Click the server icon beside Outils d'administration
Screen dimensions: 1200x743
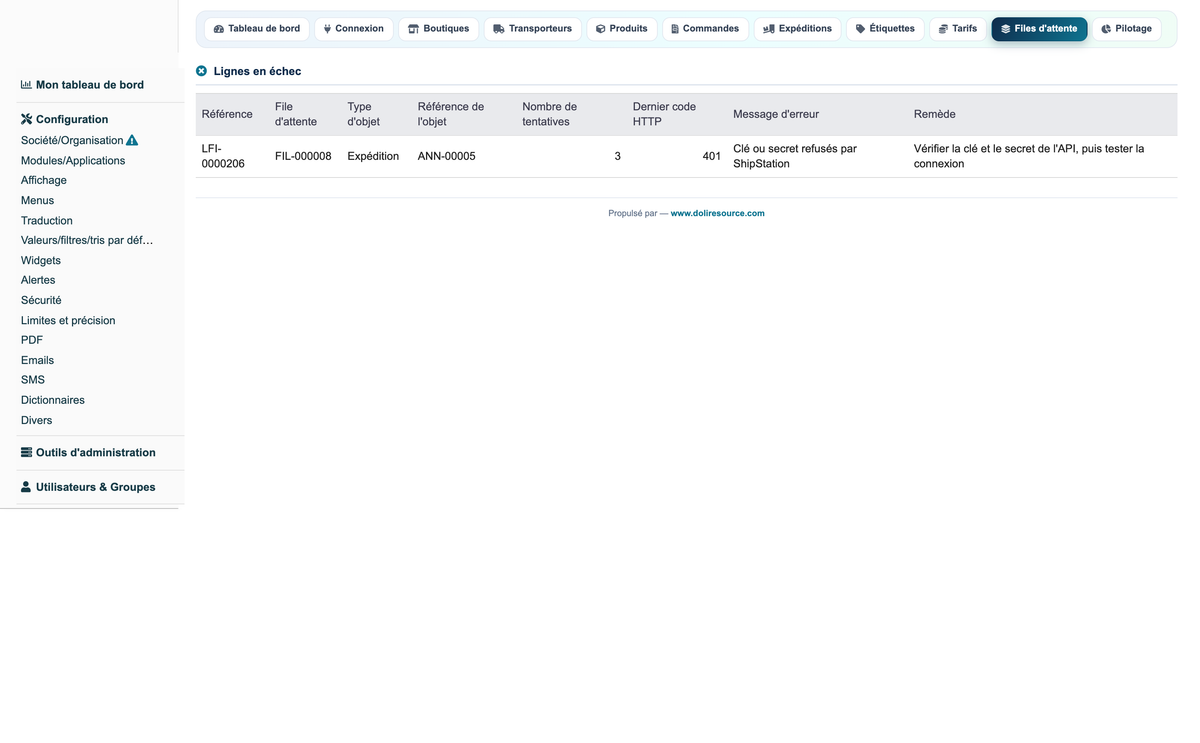(x=27, y=452)
